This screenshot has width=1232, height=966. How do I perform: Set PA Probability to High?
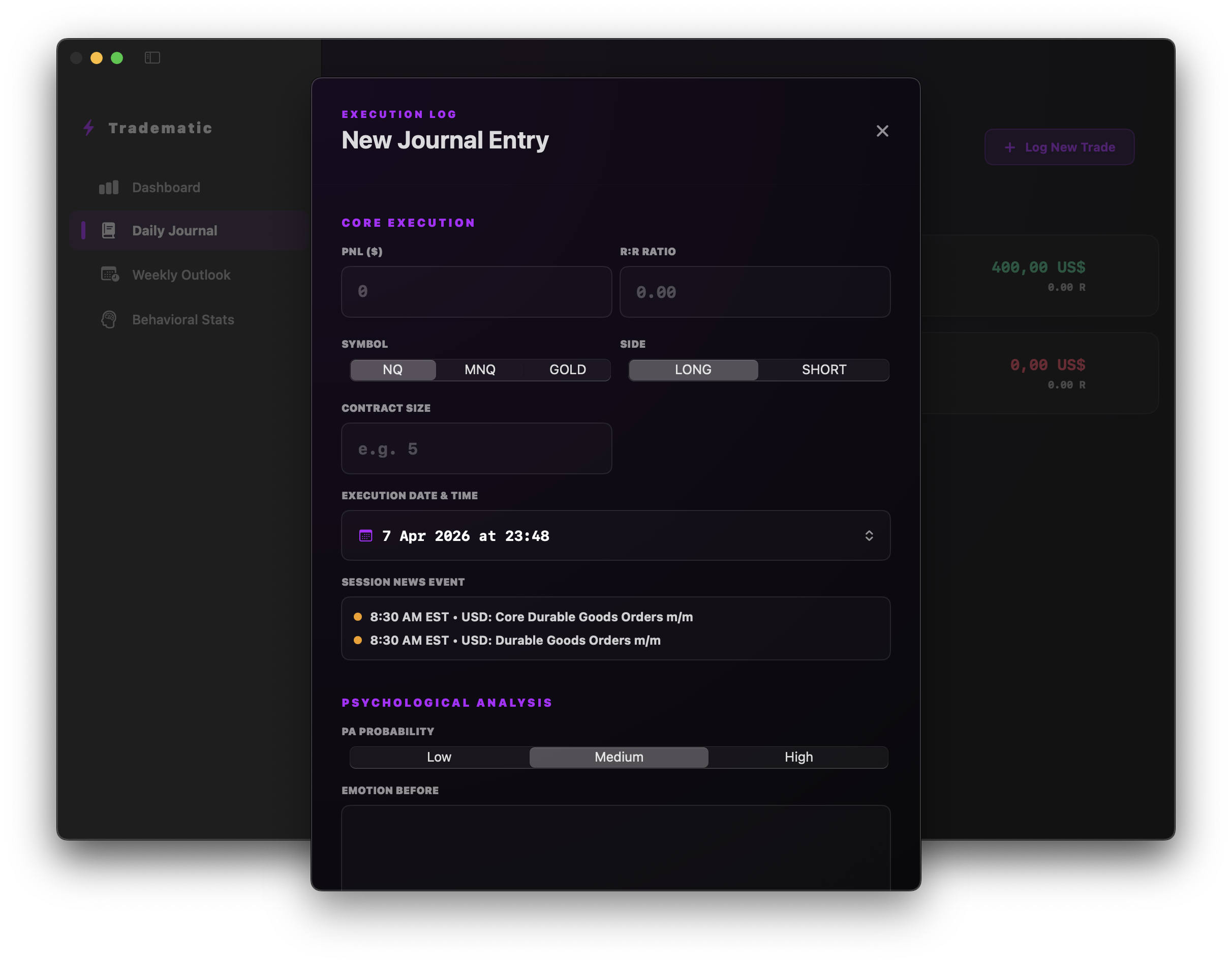(798, 757)
